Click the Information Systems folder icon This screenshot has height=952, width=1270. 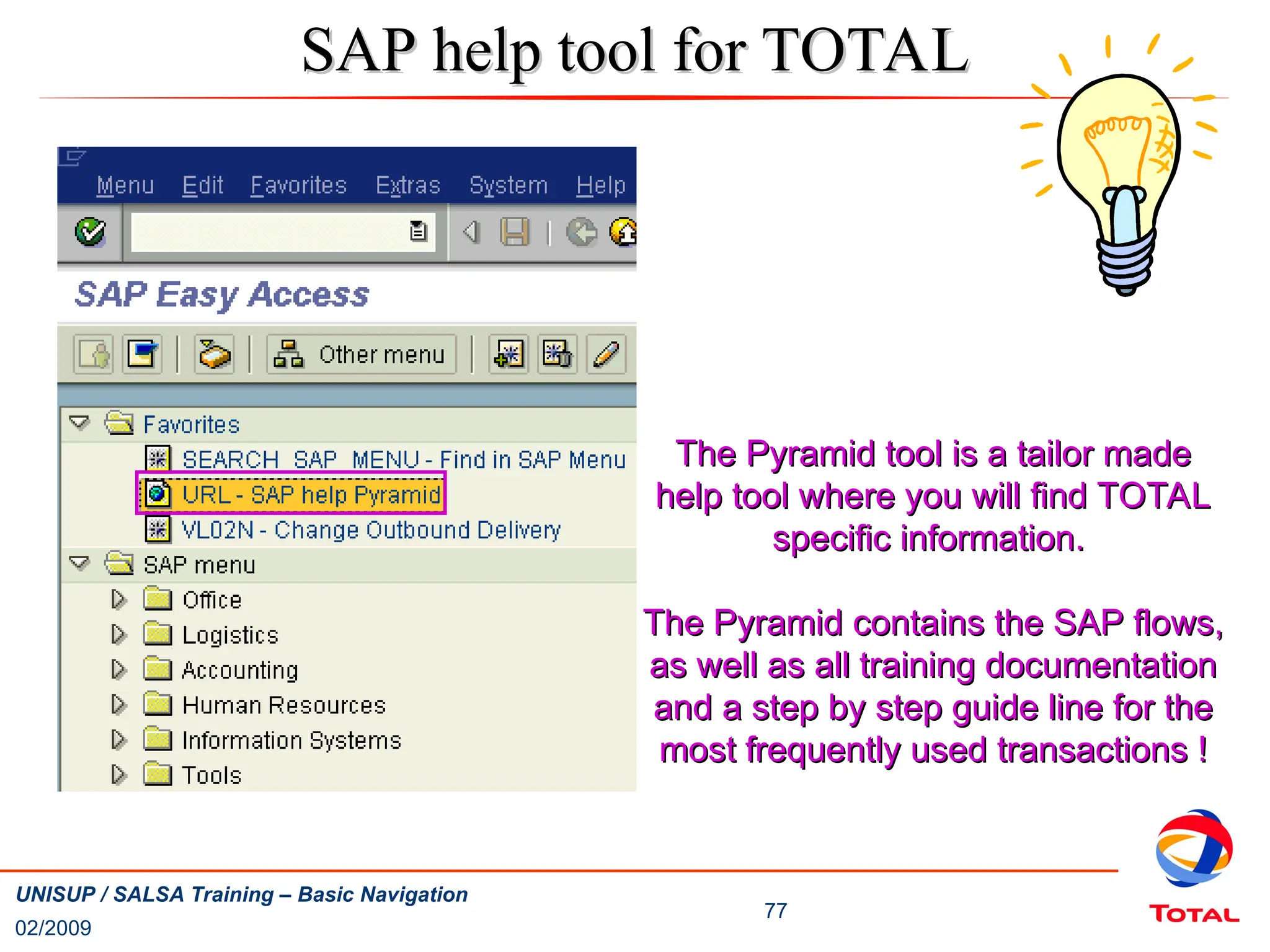(x=158, y=739)
